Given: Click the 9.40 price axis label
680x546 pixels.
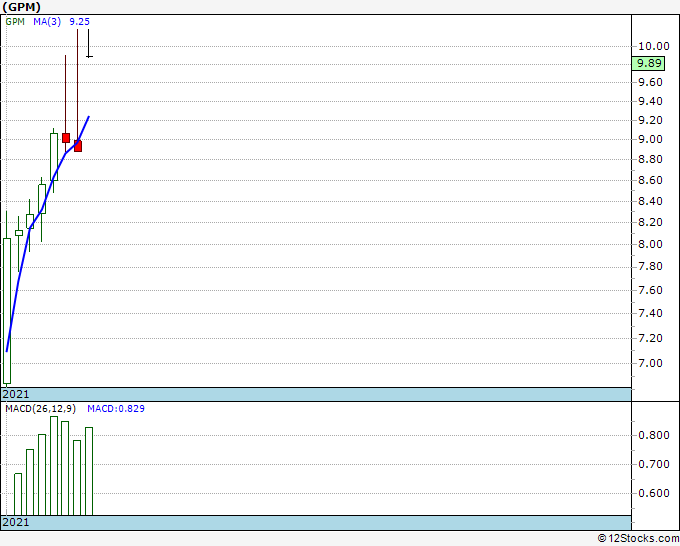Looking at the screenshot, I should 650,101.
